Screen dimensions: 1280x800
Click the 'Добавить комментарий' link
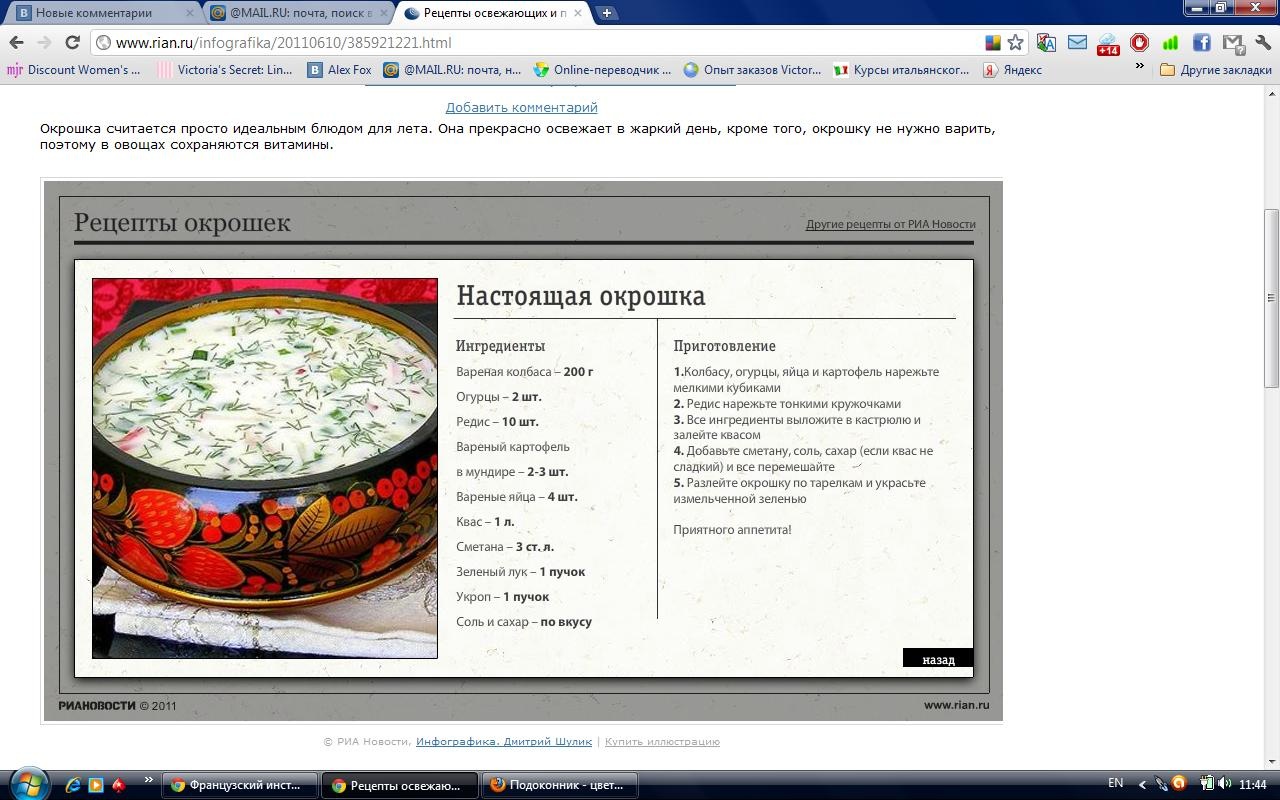click(x=521, y=107)
